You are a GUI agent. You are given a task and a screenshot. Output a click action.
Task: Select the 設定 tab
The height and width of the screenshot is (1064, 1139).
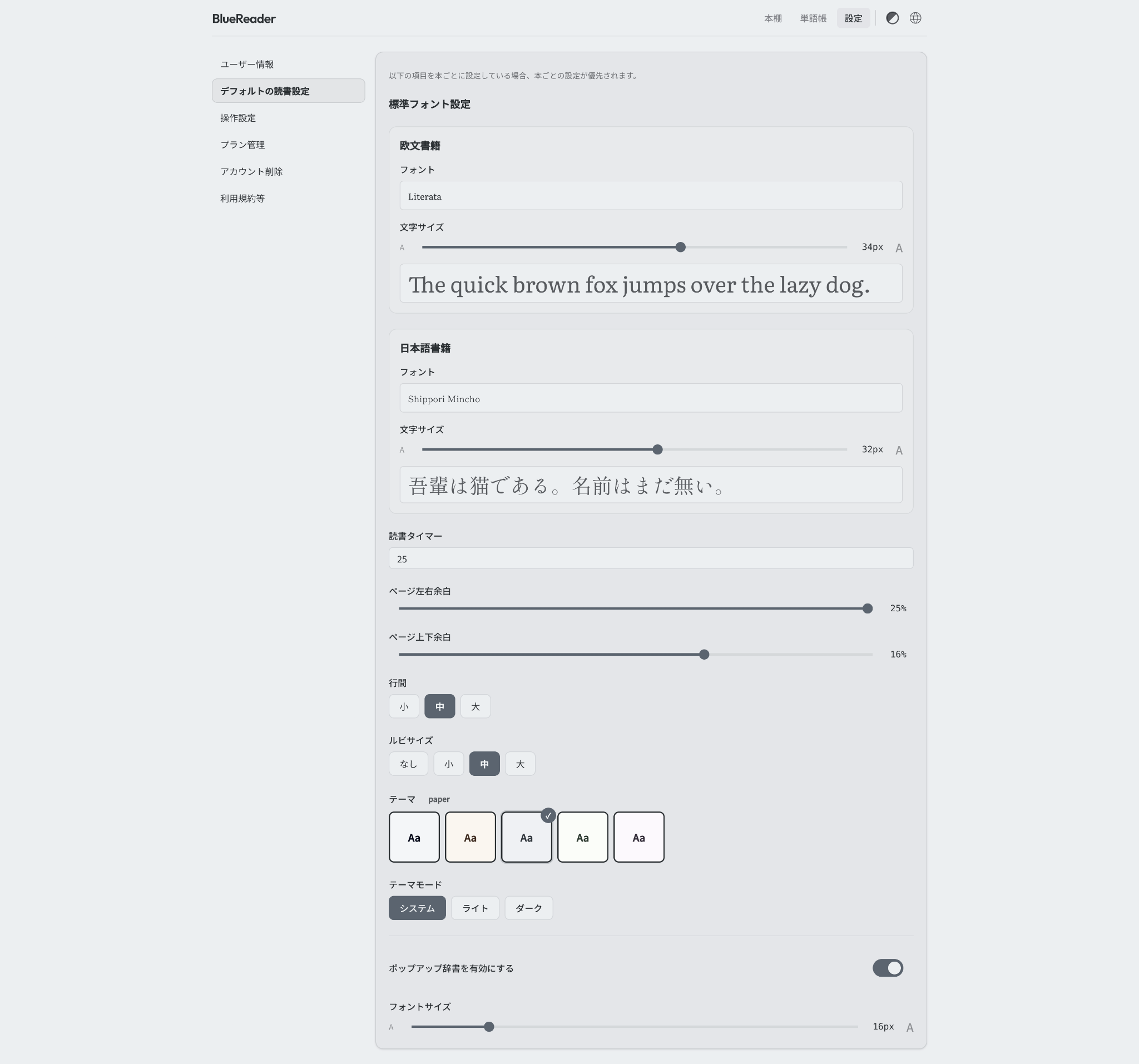[853, 18]
